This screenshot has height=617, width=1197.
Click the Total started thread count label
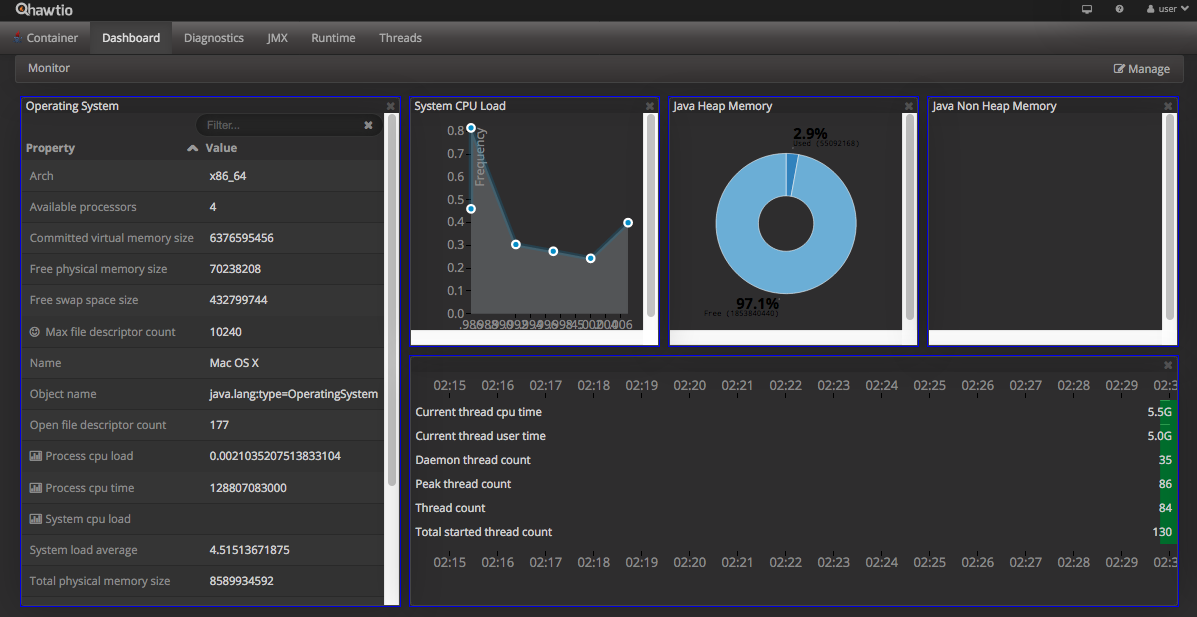483,531
